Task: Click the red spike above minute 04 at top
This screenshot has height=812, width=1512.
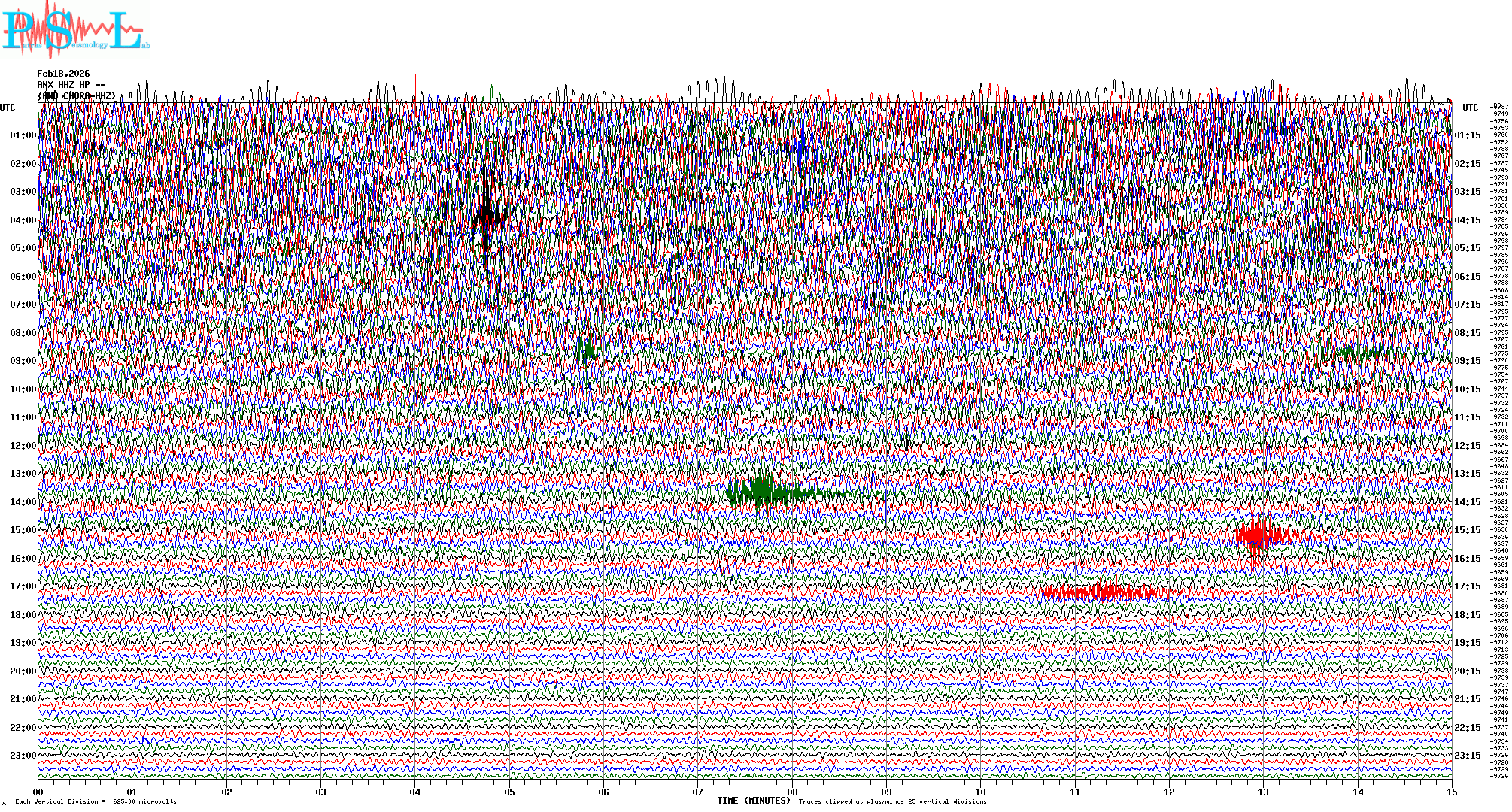Action: pyautogui.click(x=415, y=86)
